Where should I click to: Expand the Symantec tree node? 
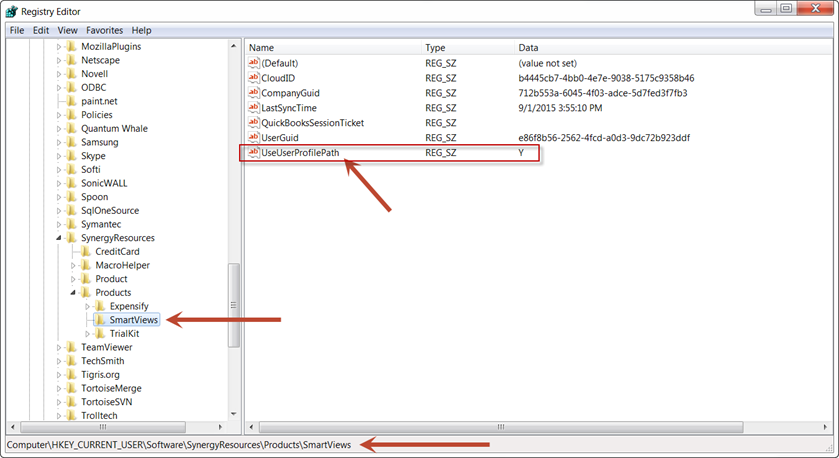[59, 224]
